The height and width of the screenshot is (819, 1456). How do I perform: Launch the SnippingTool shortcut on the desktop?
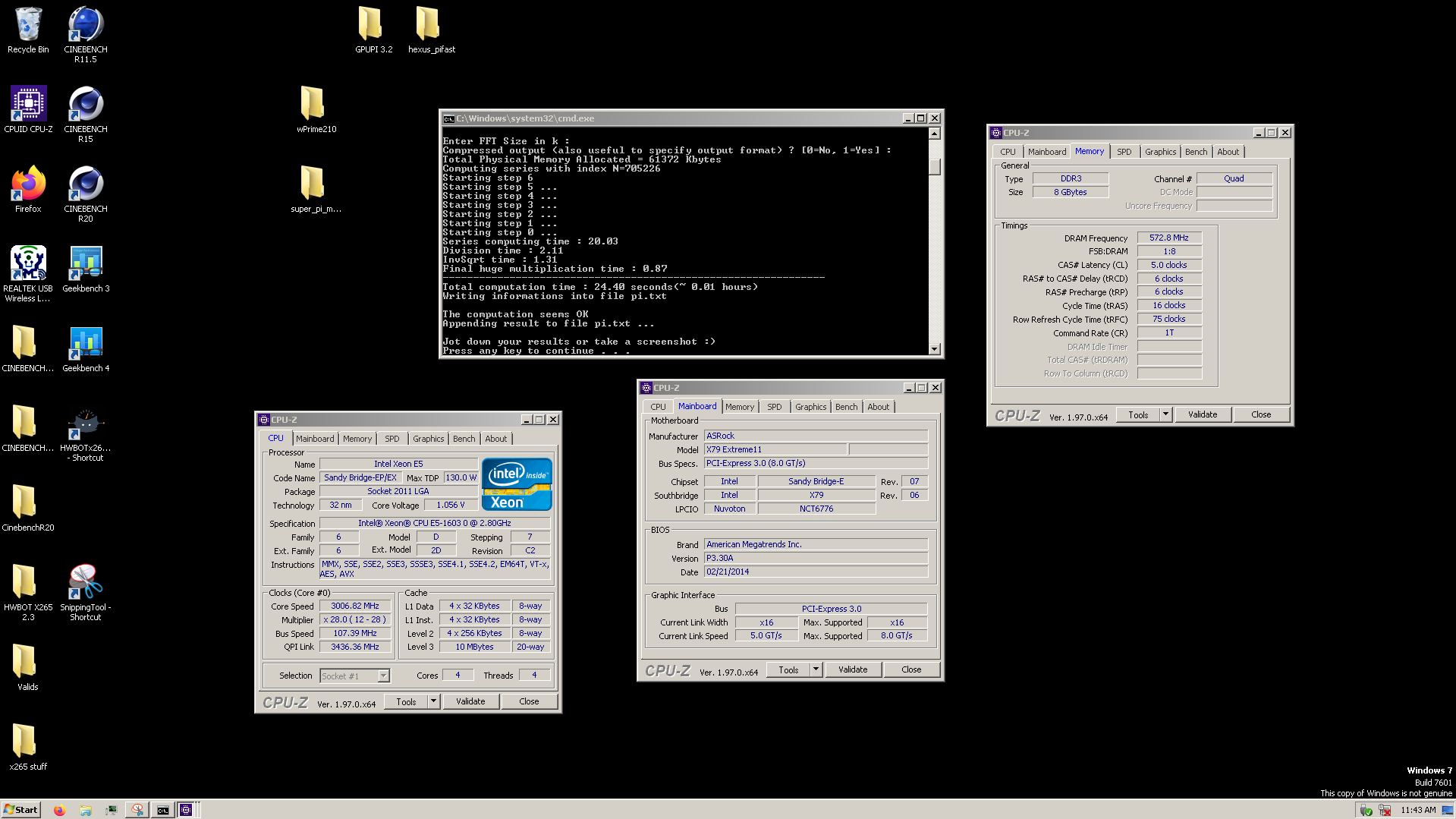(86, 592)
